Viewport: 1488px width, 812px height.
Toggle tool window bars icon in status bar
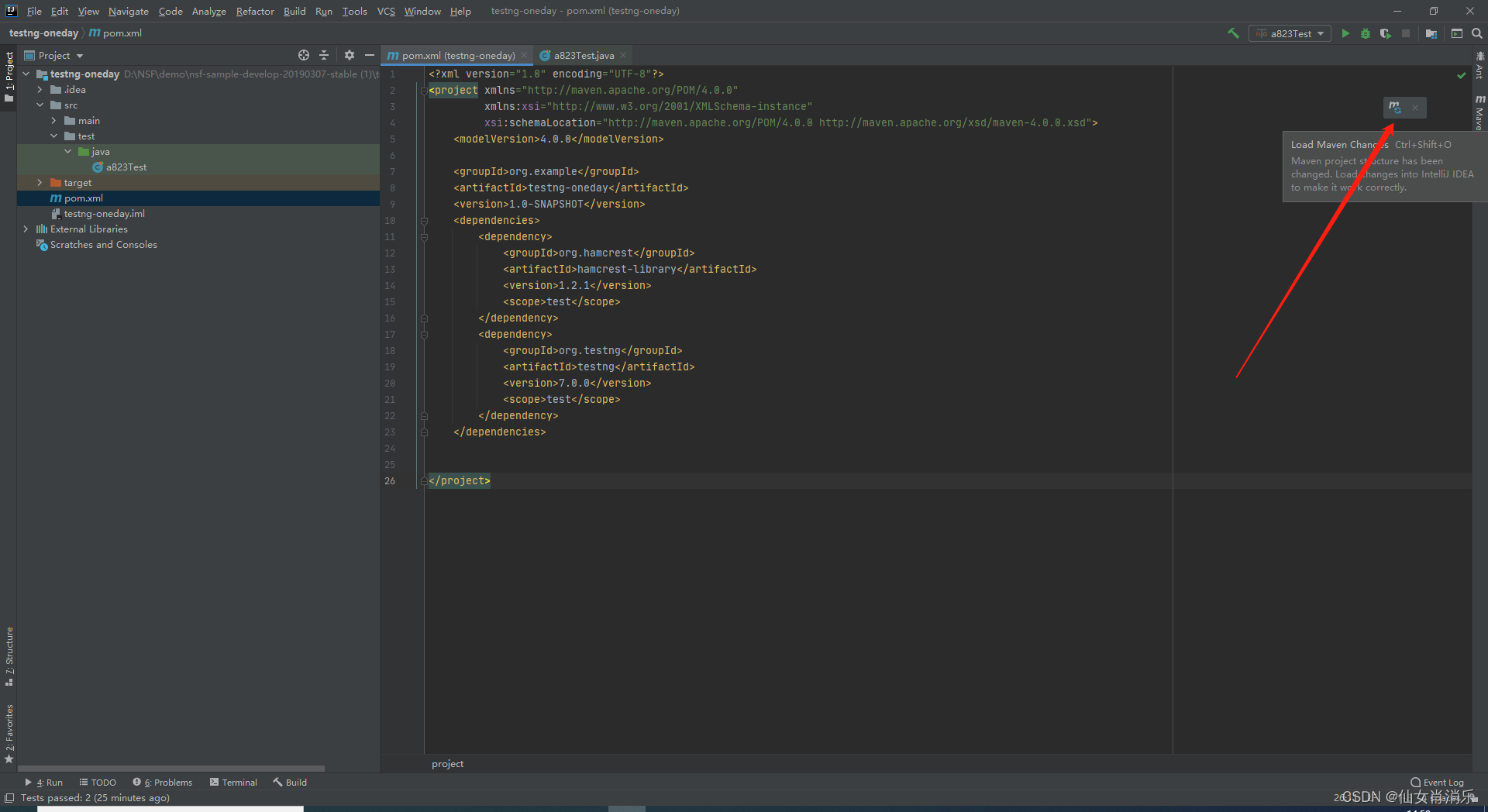(9, 798)
